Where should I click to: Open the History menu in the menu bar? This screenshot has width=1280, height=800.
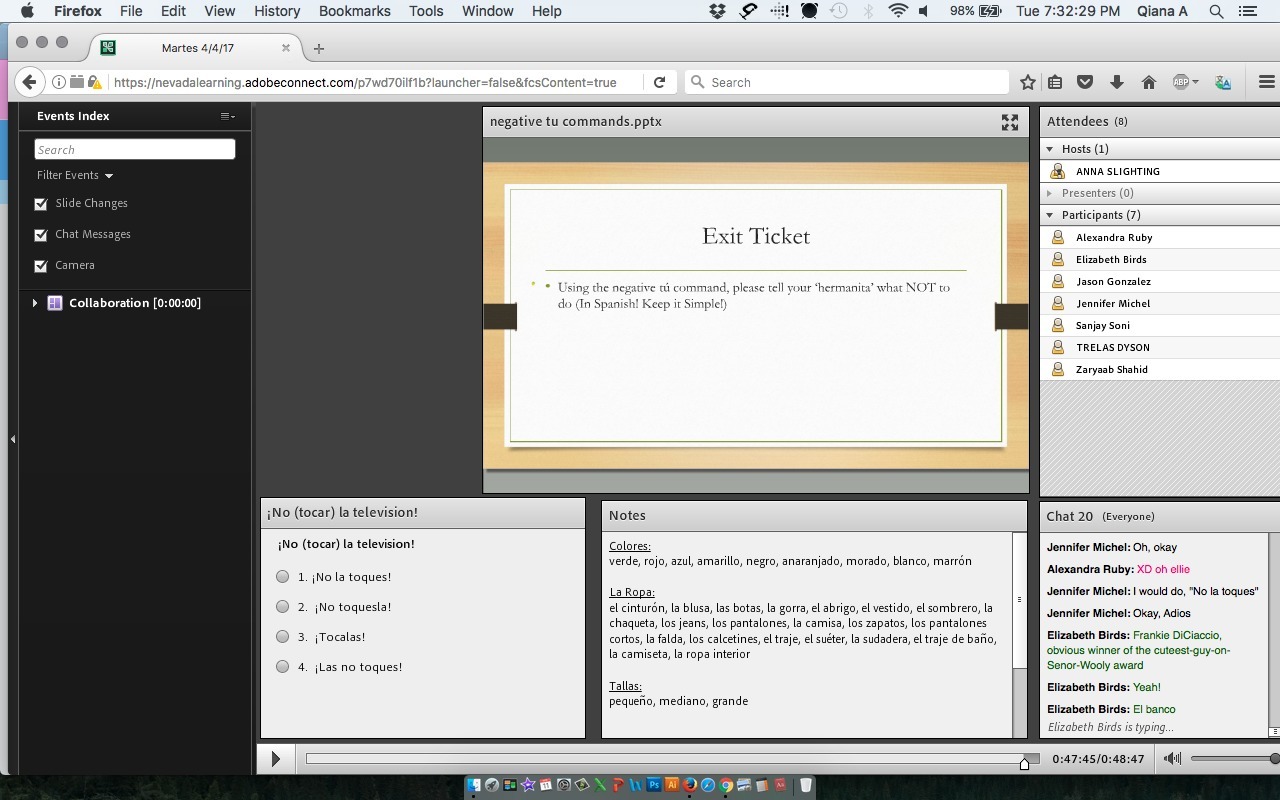point(277,11)
